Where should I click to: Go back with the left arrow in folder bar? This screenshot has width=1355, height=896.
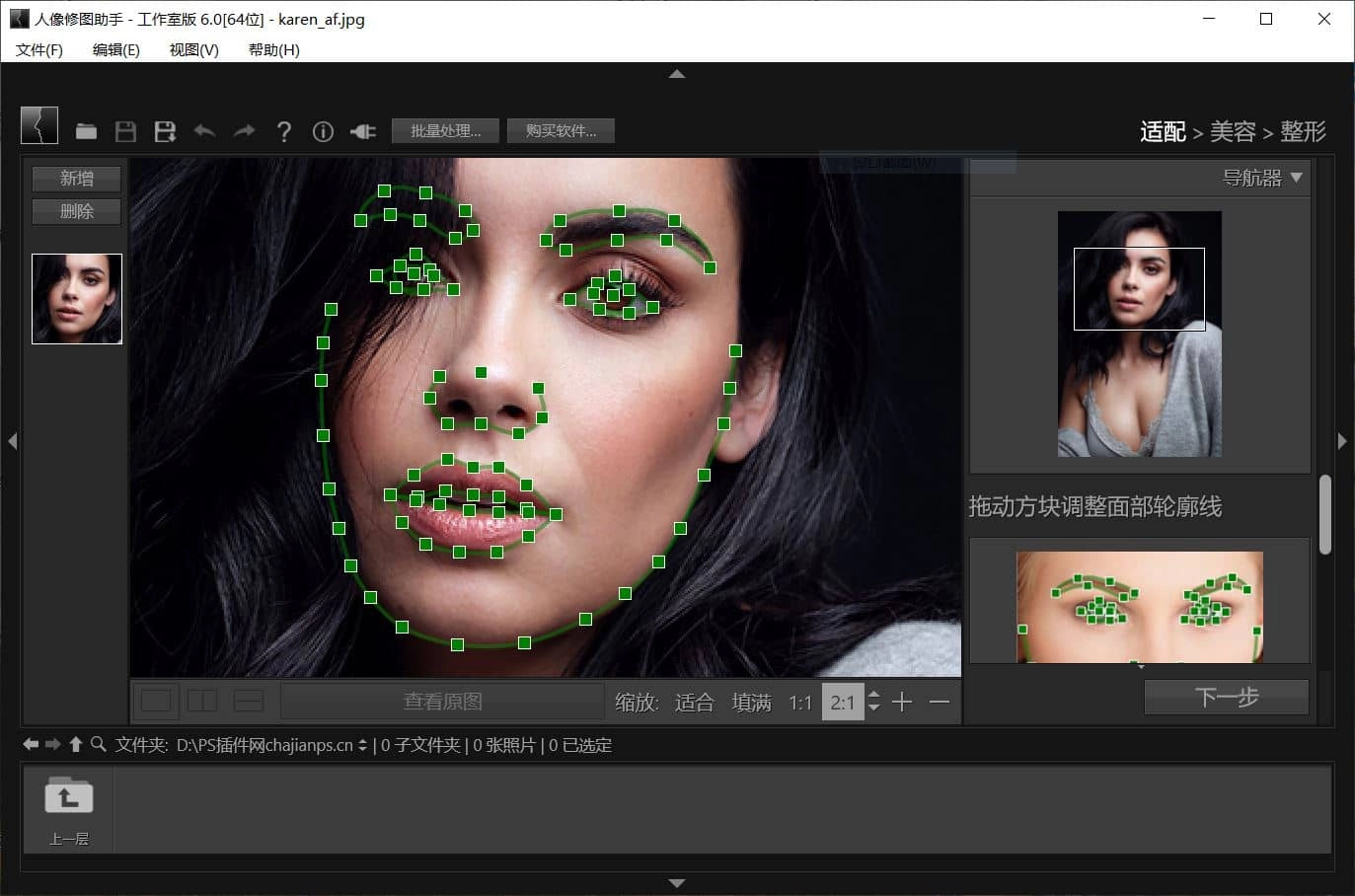click(x=31, y=744)
